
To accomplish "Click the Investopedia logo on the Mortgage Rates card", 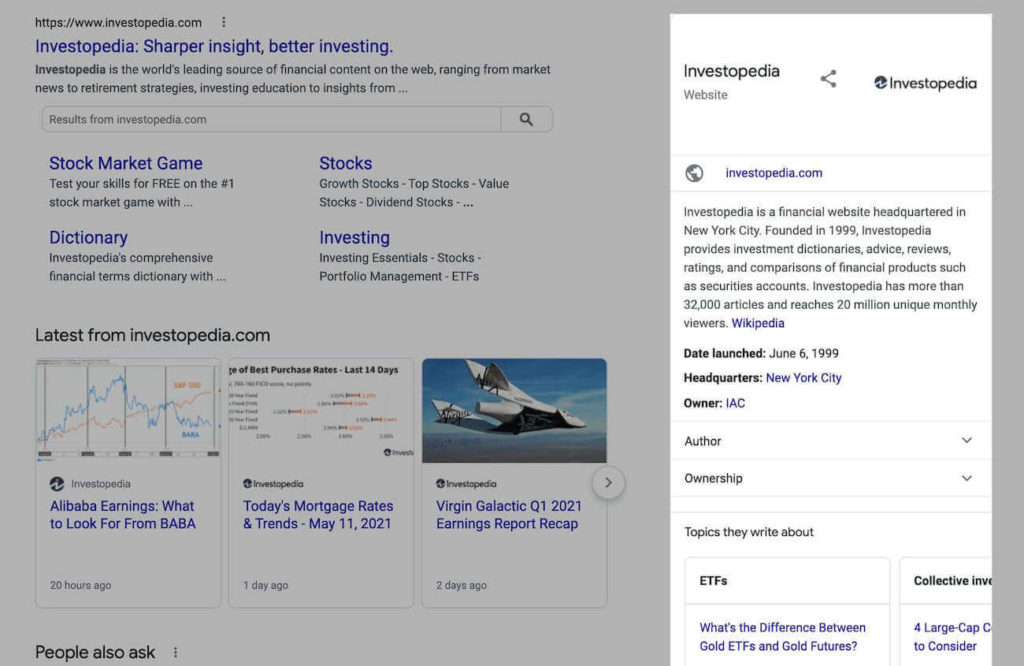I will pos(273,484).
